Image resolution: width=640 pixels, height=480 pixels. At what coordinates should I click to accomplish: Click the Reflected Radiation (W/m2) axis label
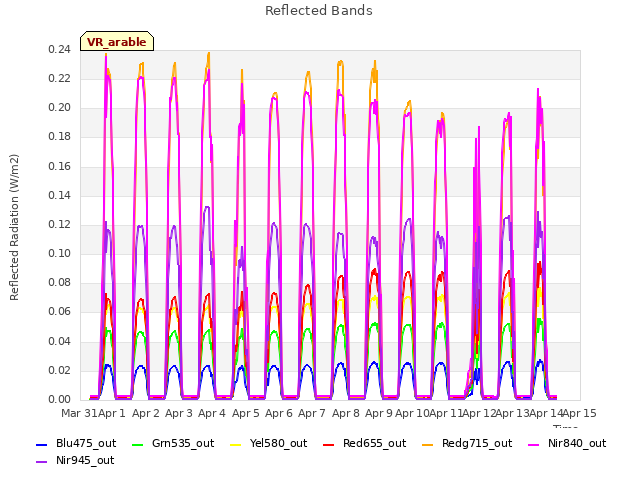(14, 227)
